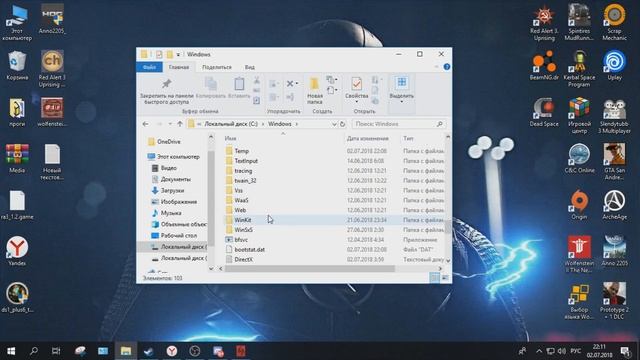Viewport: 640px width, 360px height.
Task: Click the delete X ribbon icon
Action: point(291,84)
